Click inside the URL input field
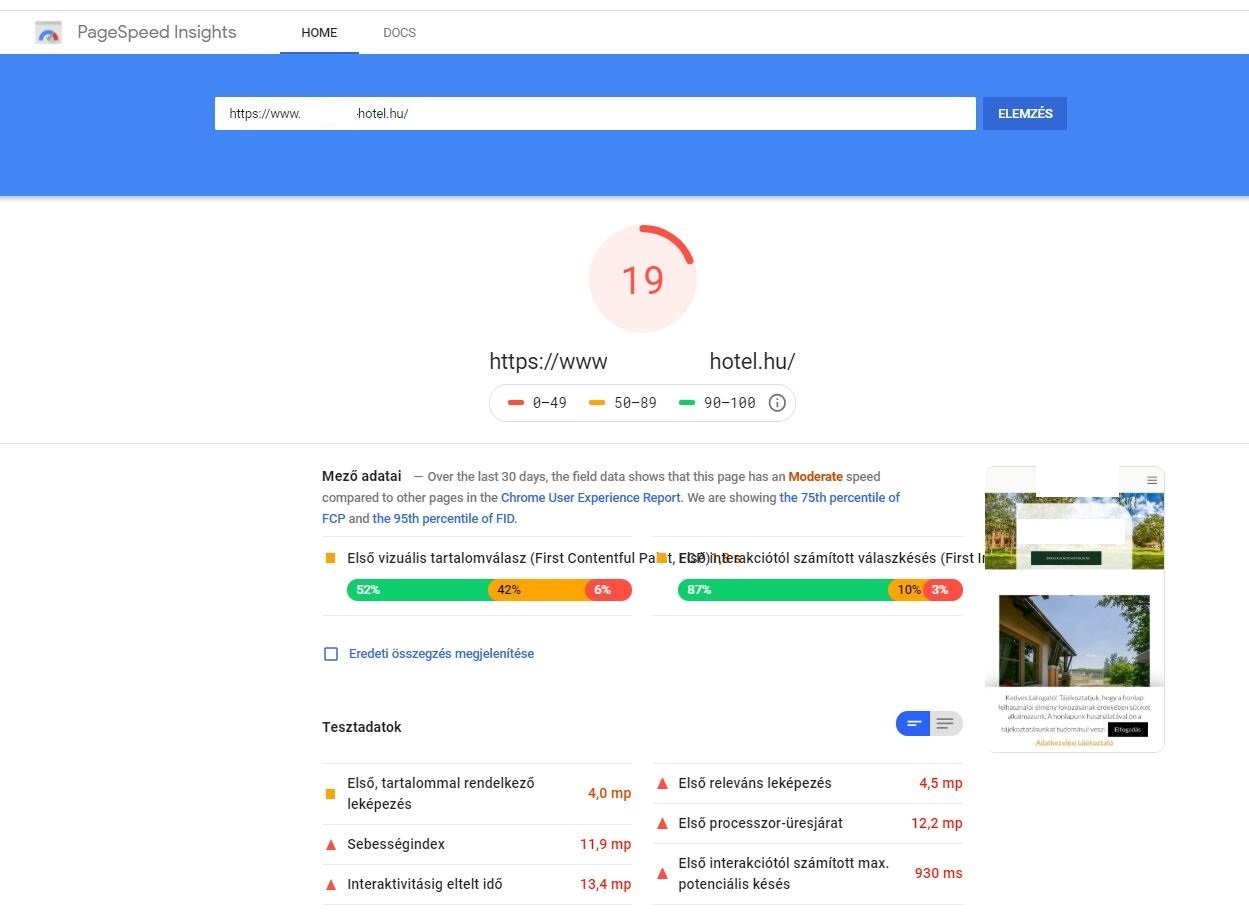1249x912 pixels. pyautogui.click(x=595, y=113)
